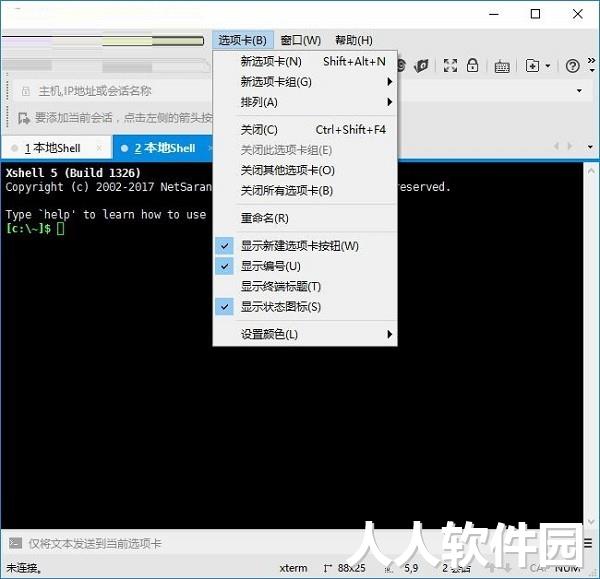
Task: Open the address bar dropdown arrow
Action: (579, 91)
